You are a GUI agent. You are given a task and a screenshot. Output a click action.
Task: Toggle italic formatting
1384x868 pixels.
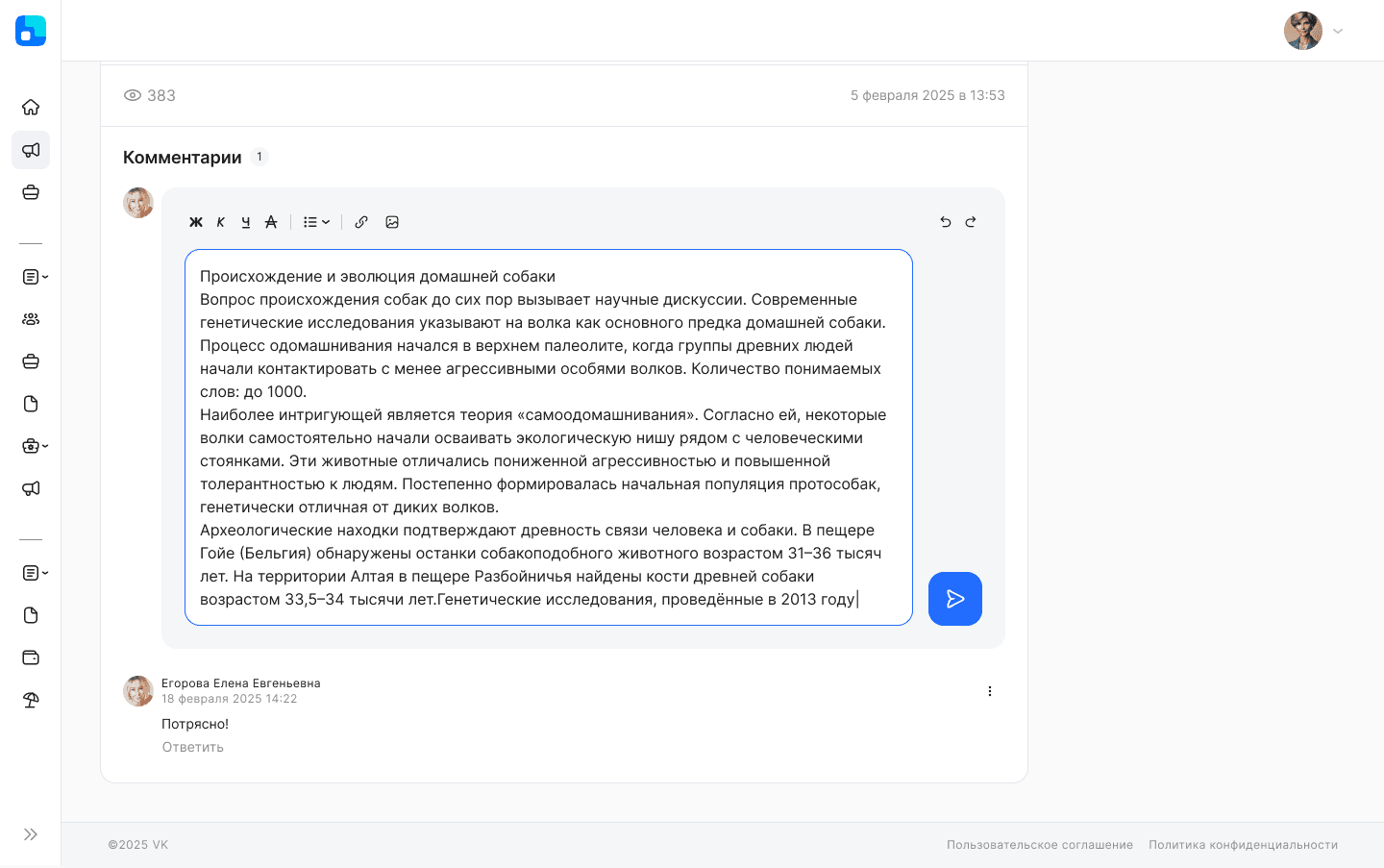(220, 222)
